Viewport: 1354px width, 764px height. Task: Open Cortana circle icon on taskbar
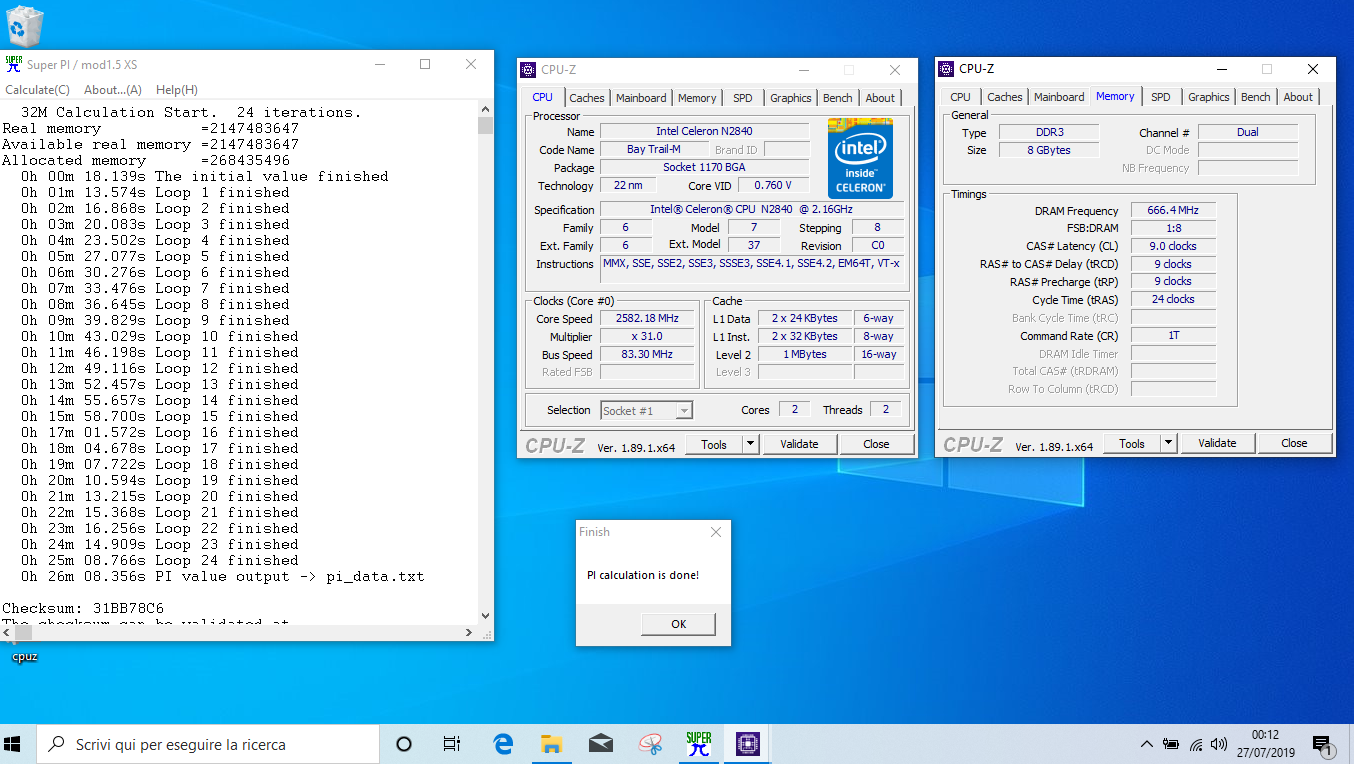point(404,744)
